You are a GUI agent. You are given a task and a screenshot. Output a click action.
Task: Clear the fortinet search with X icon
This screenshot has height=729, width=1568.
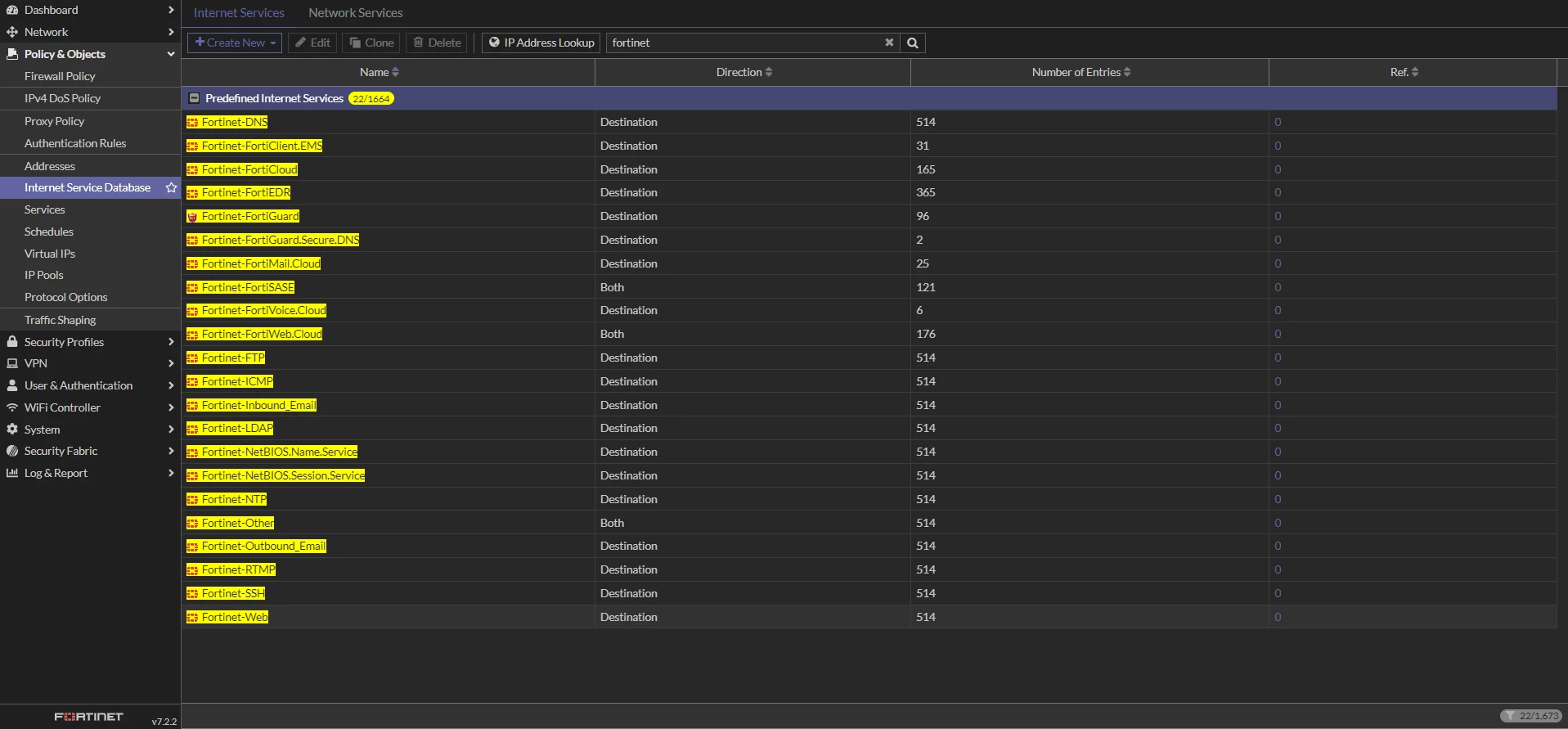coord(889,43)
